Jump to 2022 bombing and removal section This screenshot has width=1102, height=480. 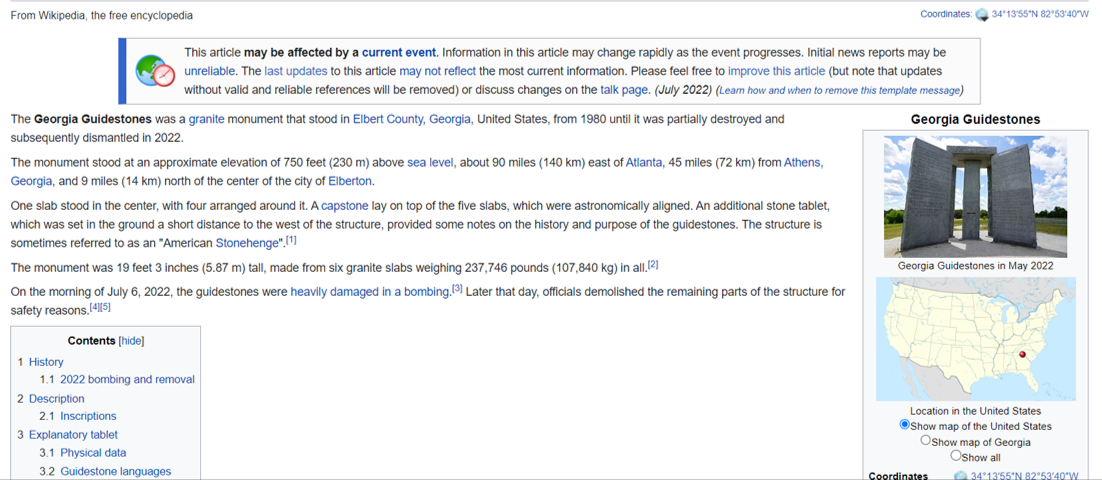point(127,379)
